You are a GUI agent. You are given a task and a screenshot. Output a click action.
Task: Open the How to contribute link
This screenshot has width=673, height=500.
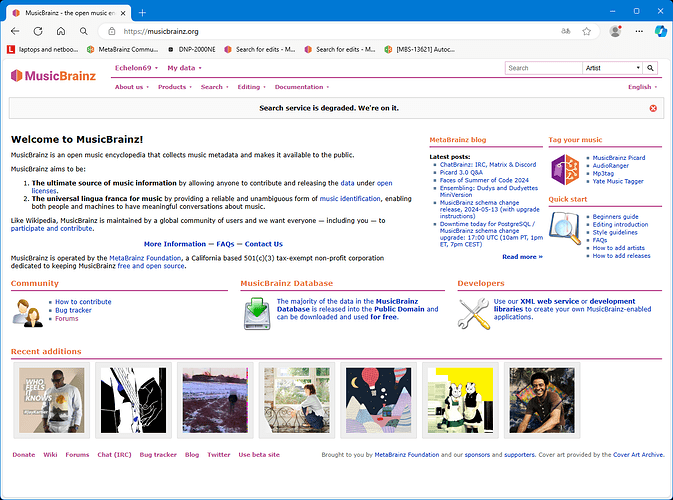(83, 302)
